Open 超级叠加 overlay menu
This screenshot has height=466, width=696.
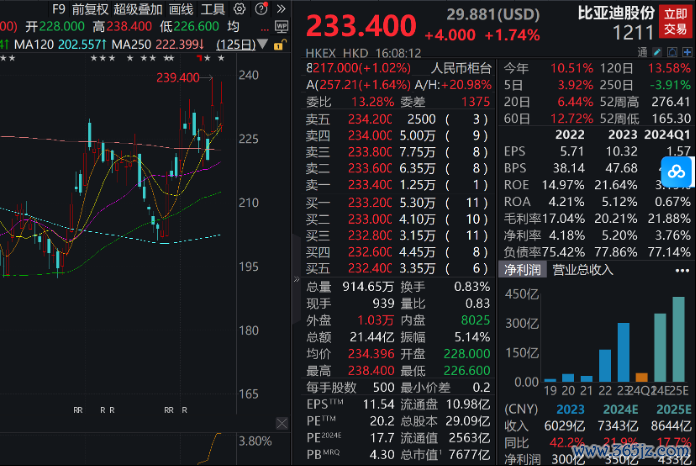click(138, 9)
